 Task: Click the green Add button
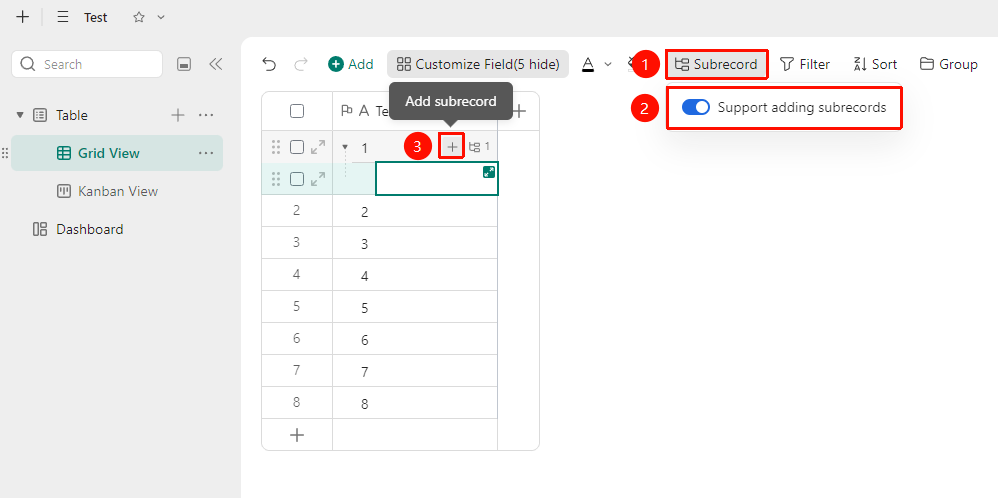coord(351,64)
